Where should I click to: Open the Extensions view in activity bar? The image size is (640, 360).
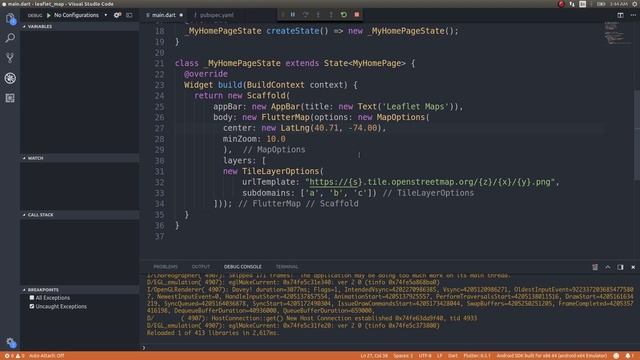pos(10,98)
